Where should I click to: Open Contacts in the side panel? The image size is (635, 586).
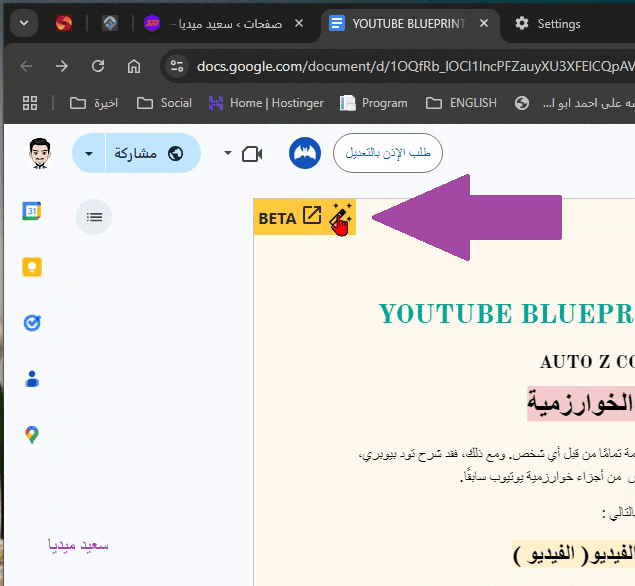pyautogui.click(x=32, y=379)
